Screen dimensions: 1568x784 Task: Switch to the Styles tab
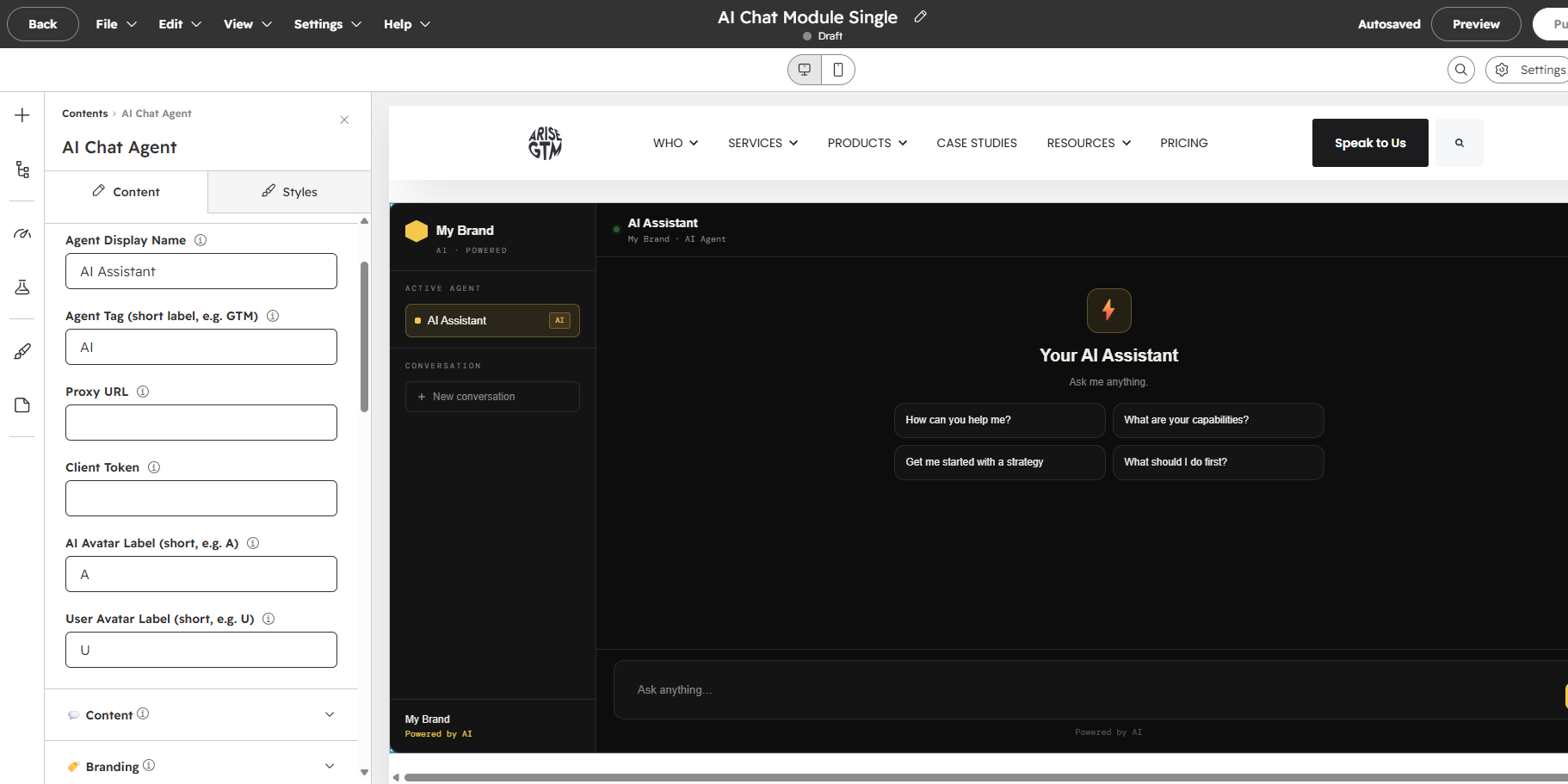pyautogui.click(x=290, y=192)
